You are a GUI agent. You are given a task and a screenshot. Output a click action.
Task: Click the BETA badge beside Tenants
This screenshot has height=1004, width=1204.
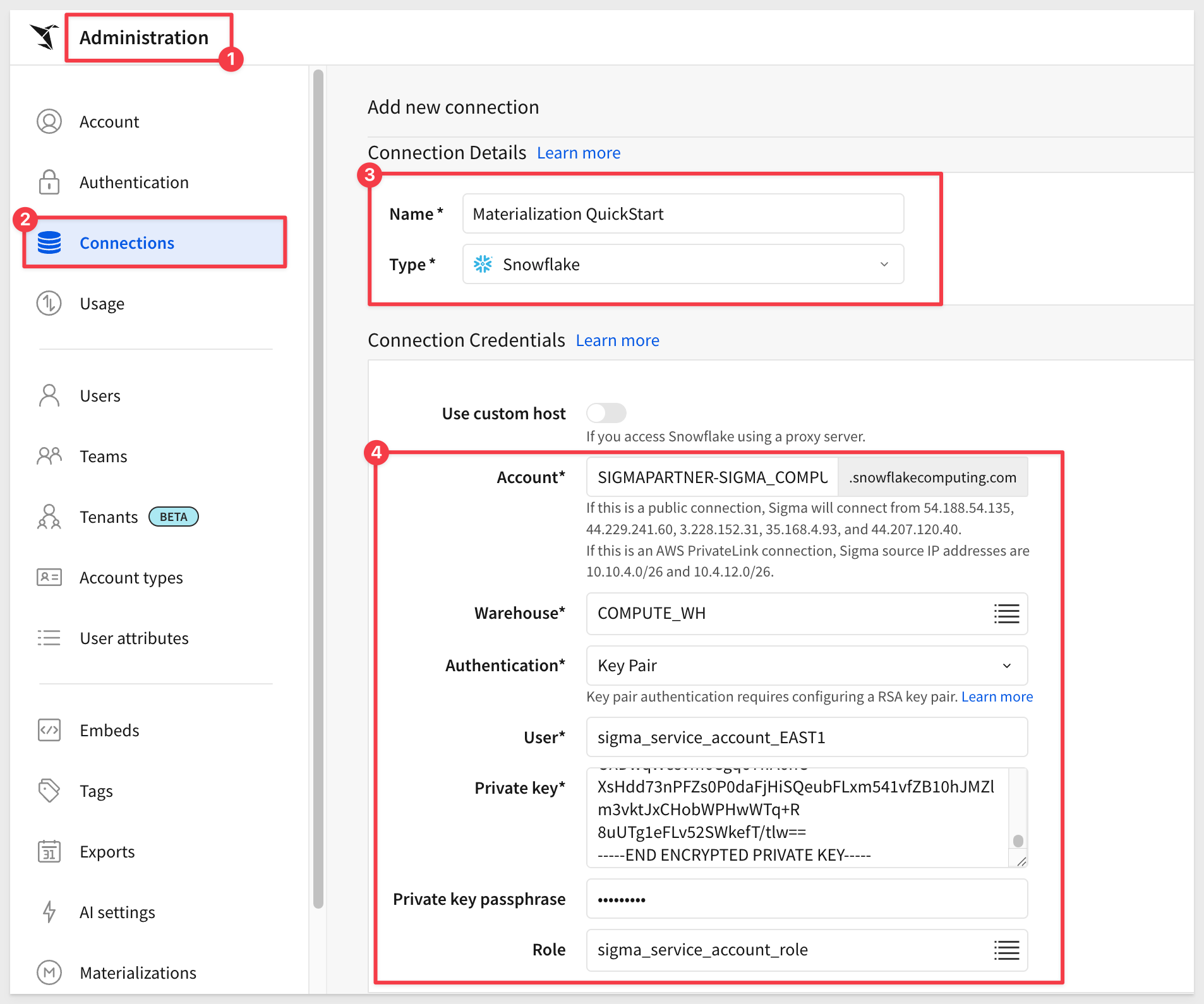point(173,517)
